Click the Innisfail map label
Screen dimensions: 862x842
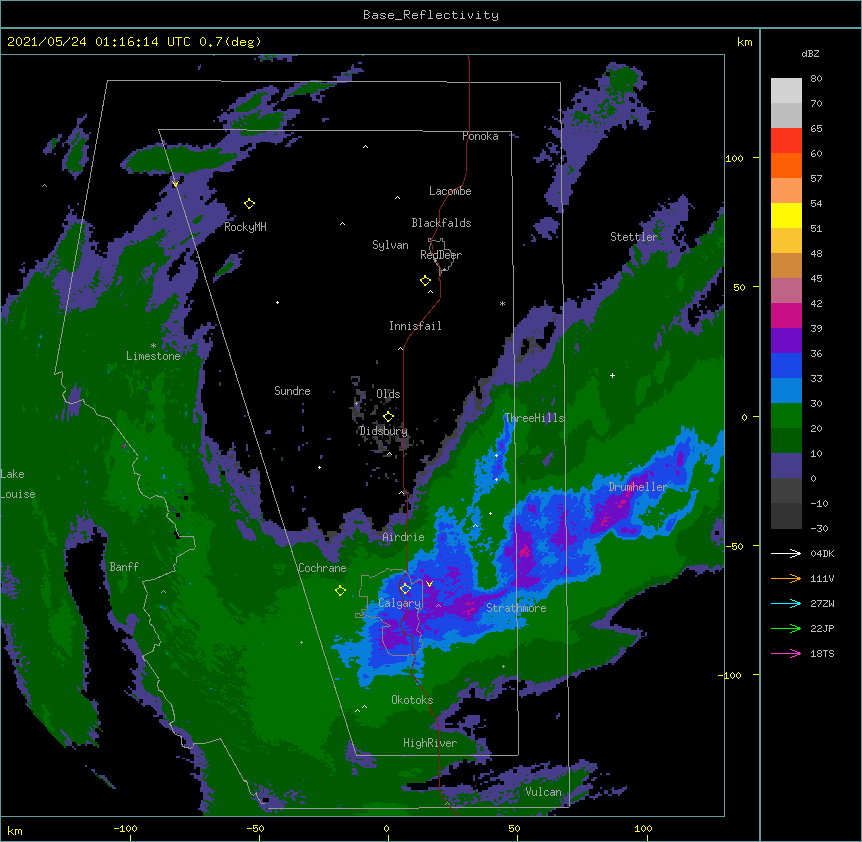[415, 326]
